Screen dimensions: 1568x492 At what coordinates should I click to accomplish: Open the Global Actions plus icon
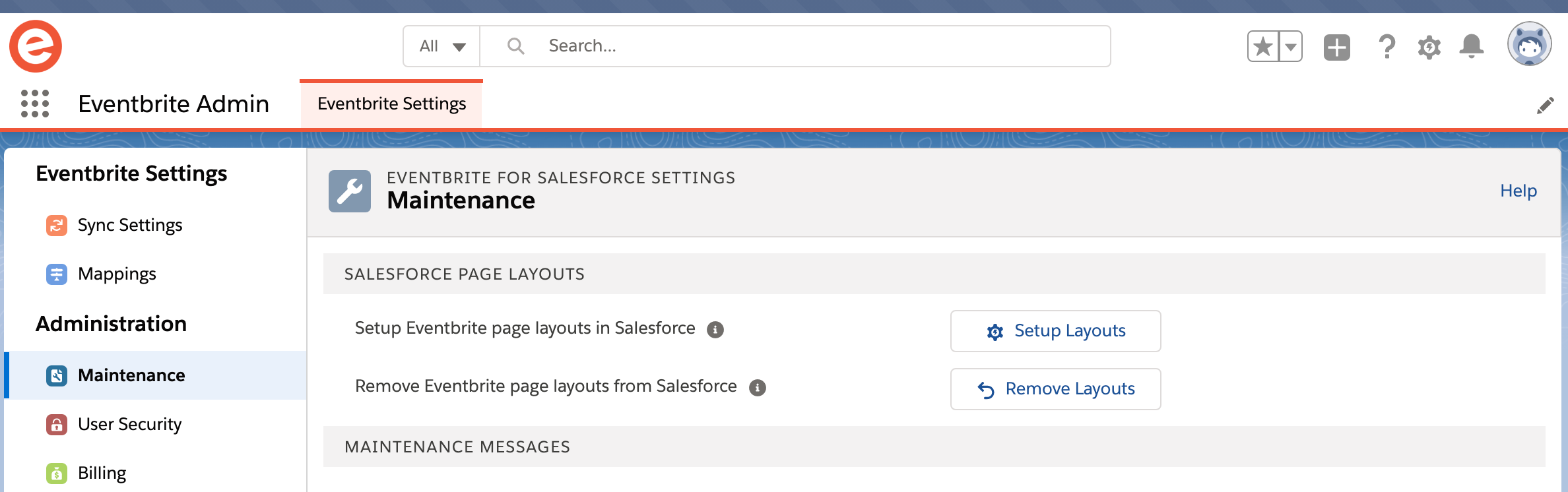[x=1337, y=47]
